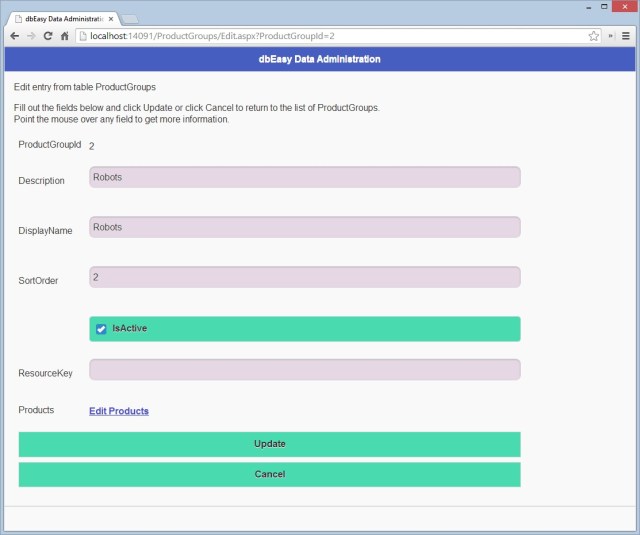This screenshot has height=535, width=640.
Task: Click the DisplayName field label
Action: pyautogui.click(x=45, y=231)
